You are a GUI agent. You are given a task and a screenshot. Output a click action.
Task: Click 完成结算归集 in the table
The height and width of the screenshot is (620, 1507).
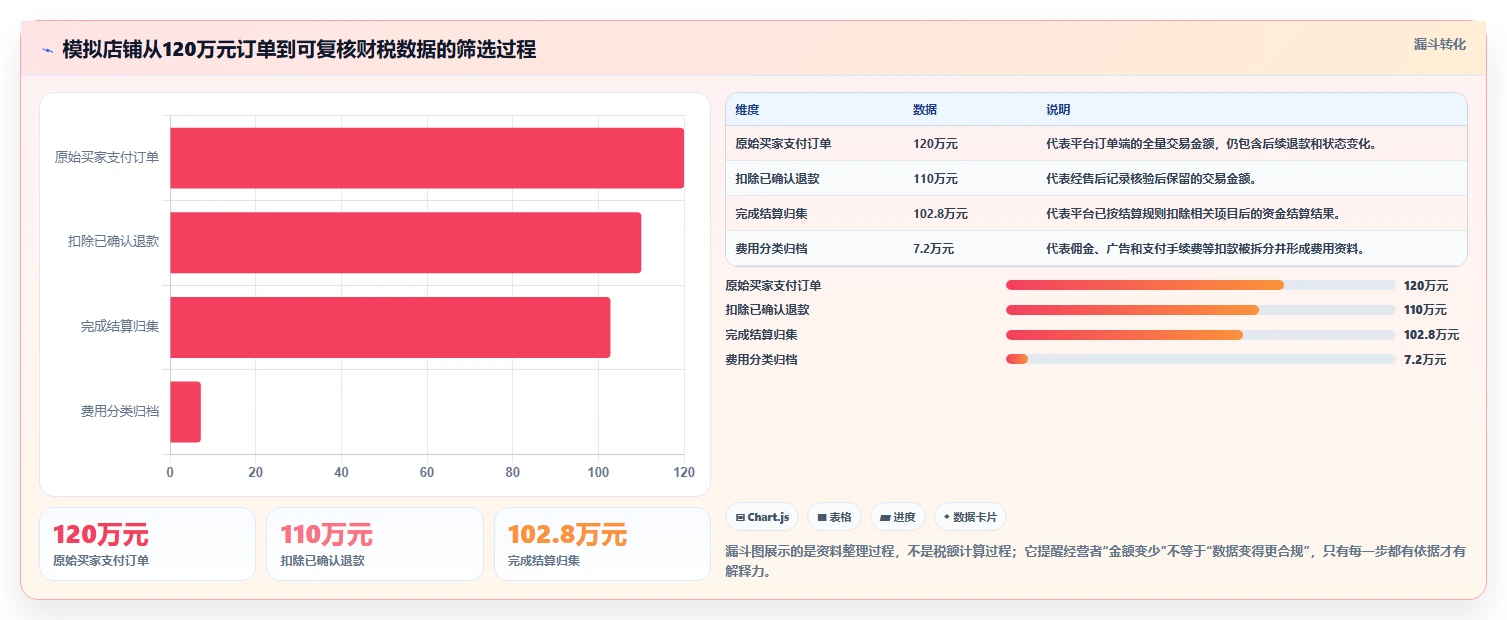[x=771, y=214]
